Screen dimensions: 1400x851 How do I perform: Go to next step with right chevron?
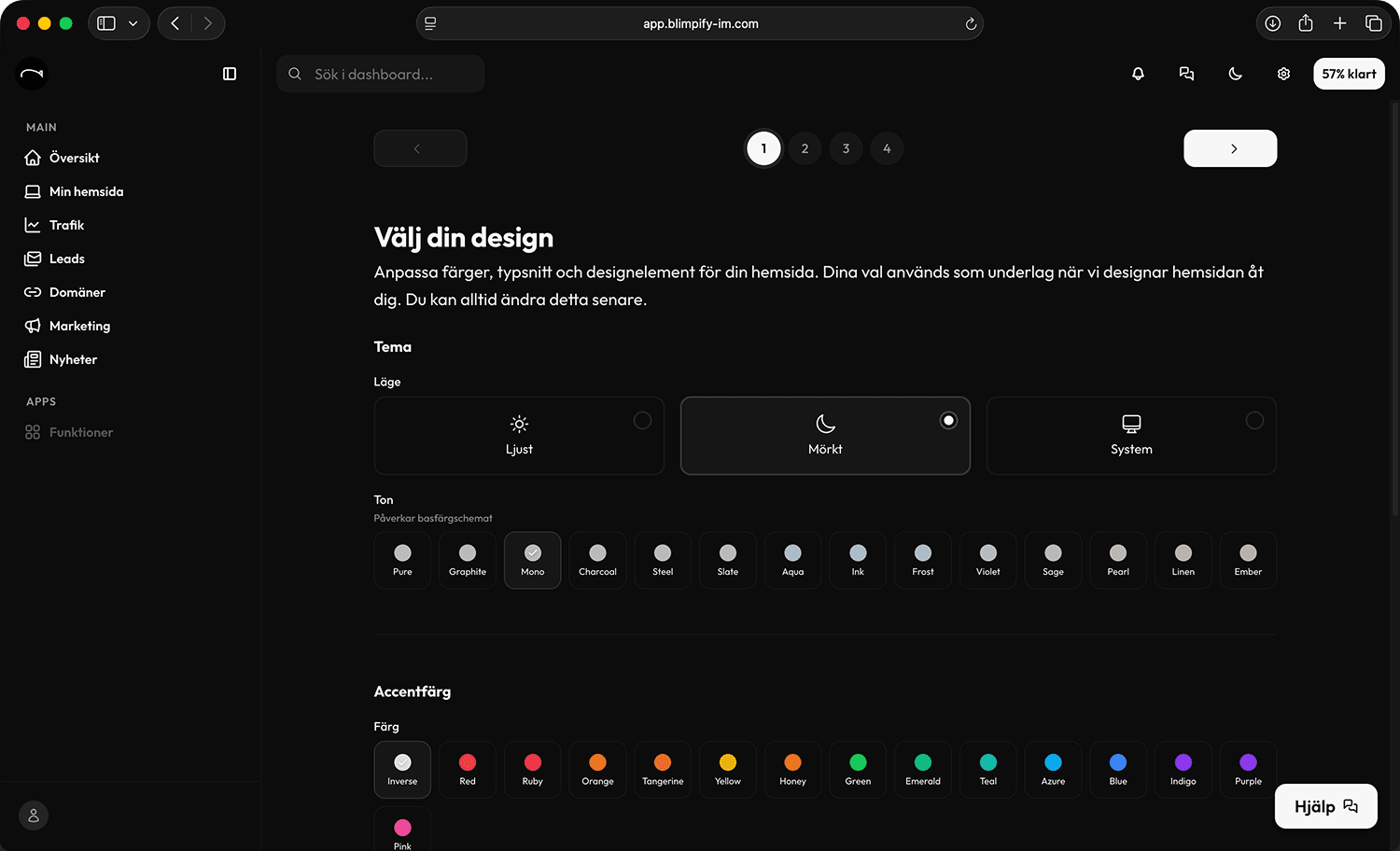[1230, 148]
